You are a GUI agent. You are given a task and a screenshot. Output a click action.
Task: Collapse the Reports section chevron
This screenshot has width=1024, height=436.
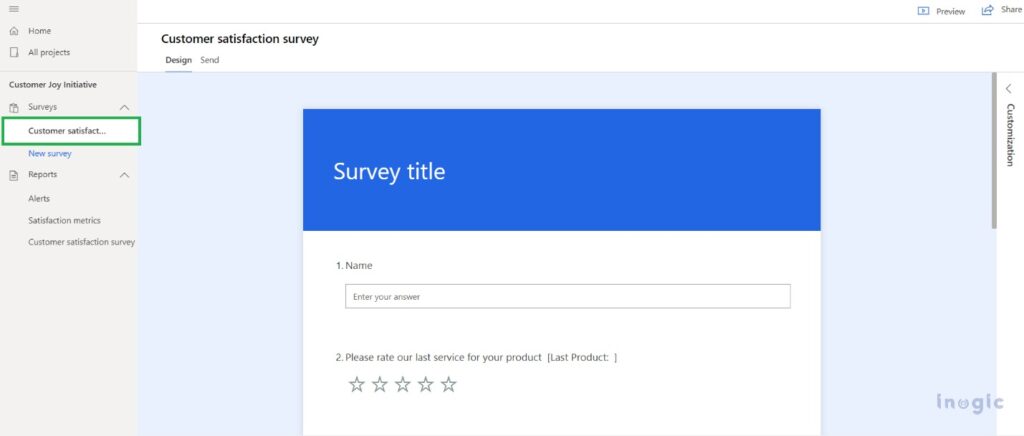click(x=124, y=175)
